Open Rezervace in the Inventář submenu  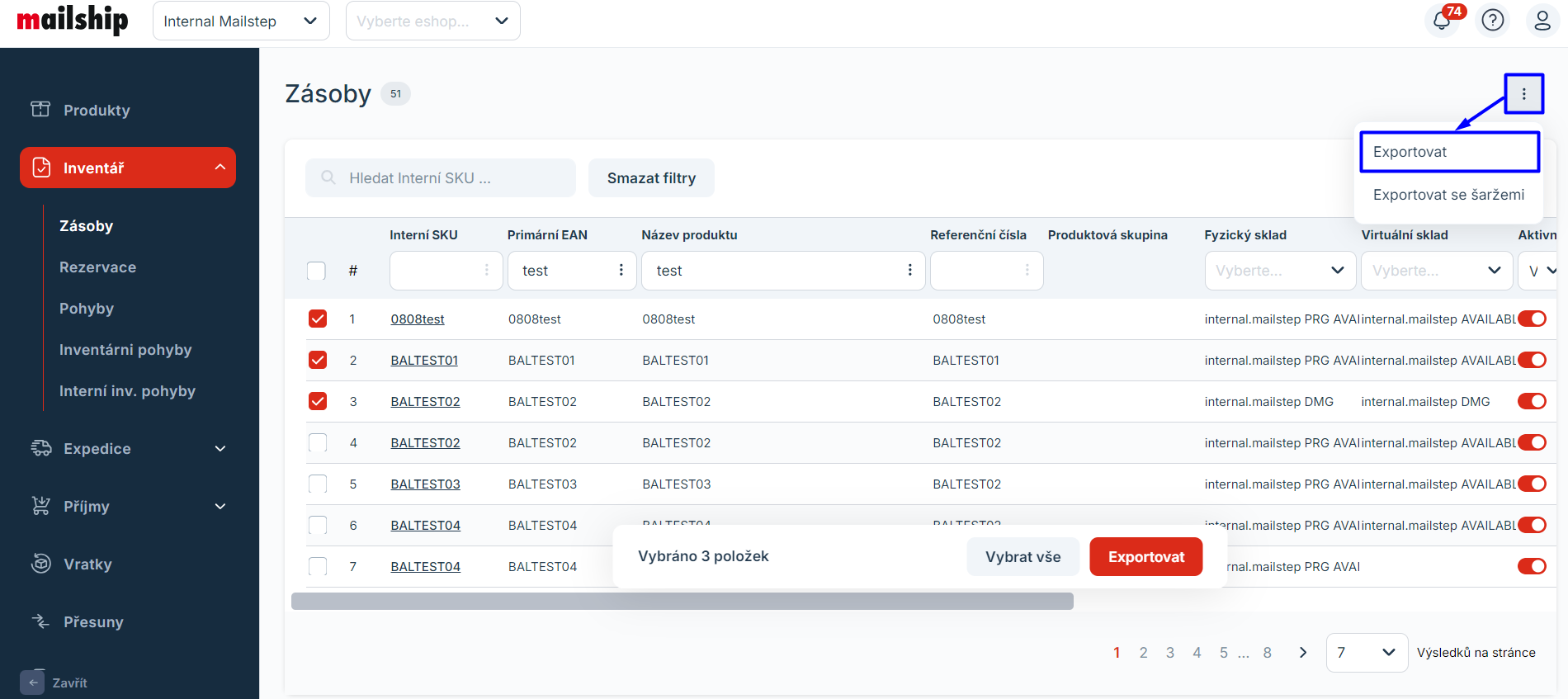[97, 267]
